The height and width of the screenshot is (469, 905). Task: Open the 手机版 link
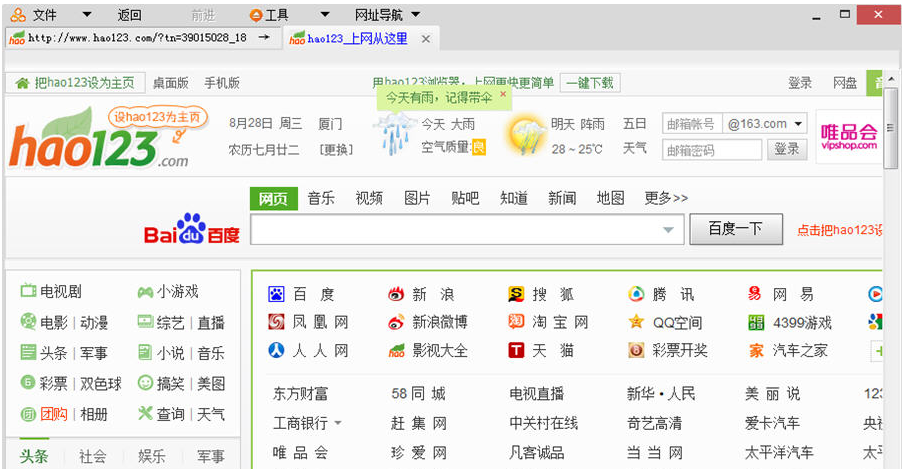tap(222, 83)
